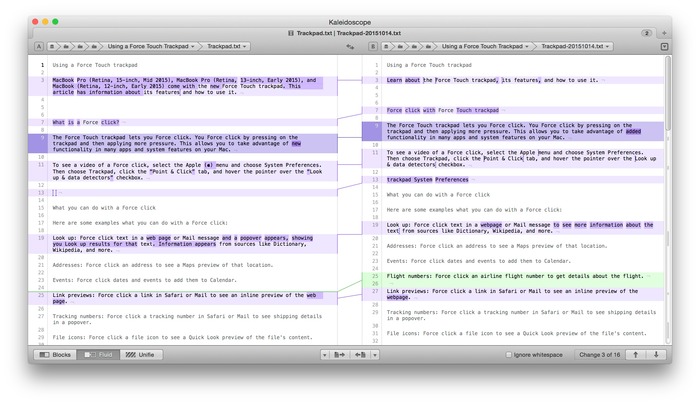This screenshot has height=404, width=700.
Task: Switch to Fluid view
Action: point(98,355)
